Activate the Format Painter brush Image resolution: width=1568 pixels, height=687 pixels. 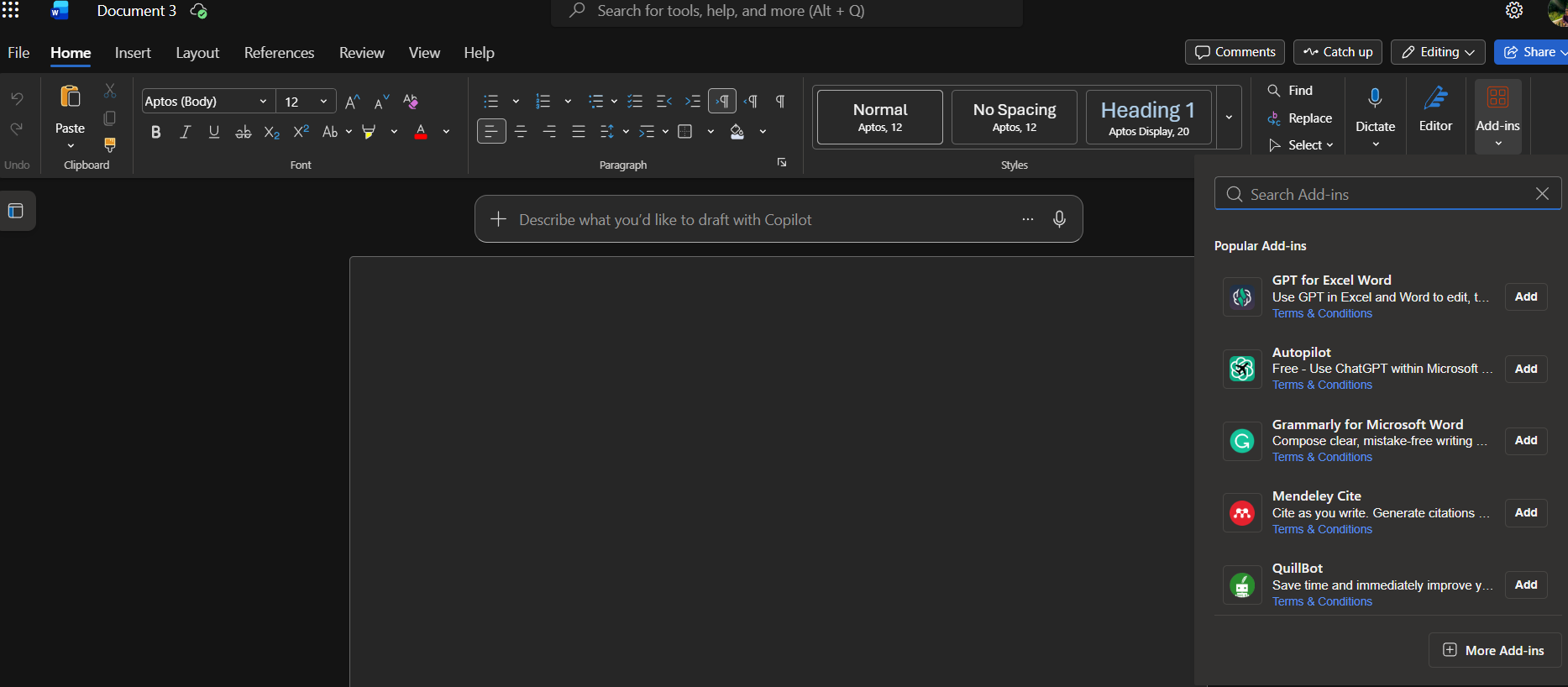110,145
